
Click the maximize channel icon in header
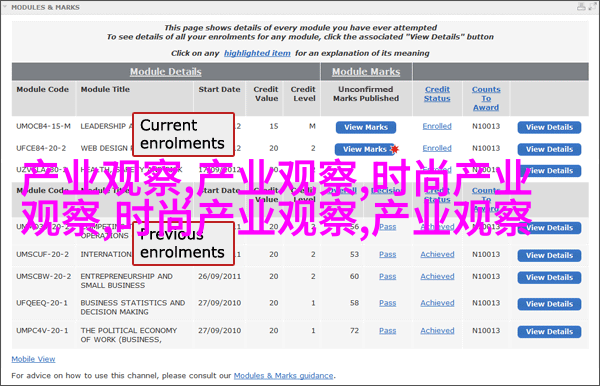(x=593, y=7)
